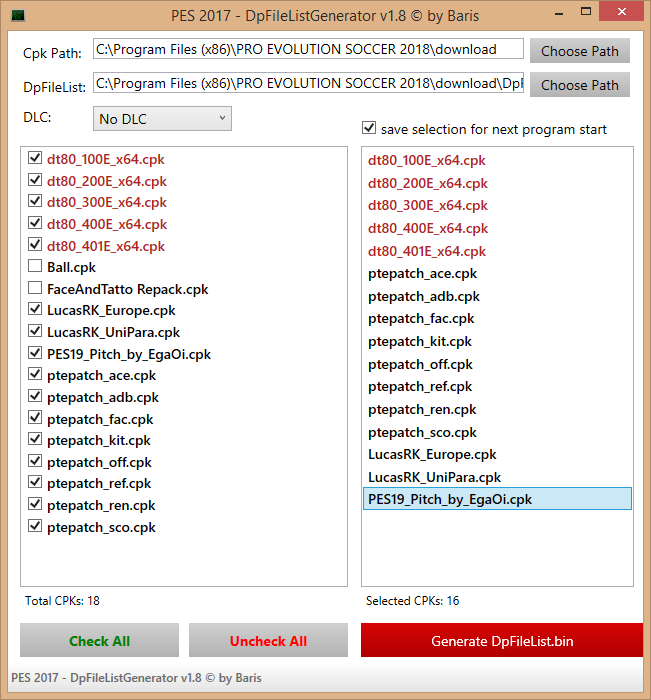Toggle PES19_Pitch_by_EgaOi.cpk checkbox
The image size is (651, 700).
(x=35, y=353)
